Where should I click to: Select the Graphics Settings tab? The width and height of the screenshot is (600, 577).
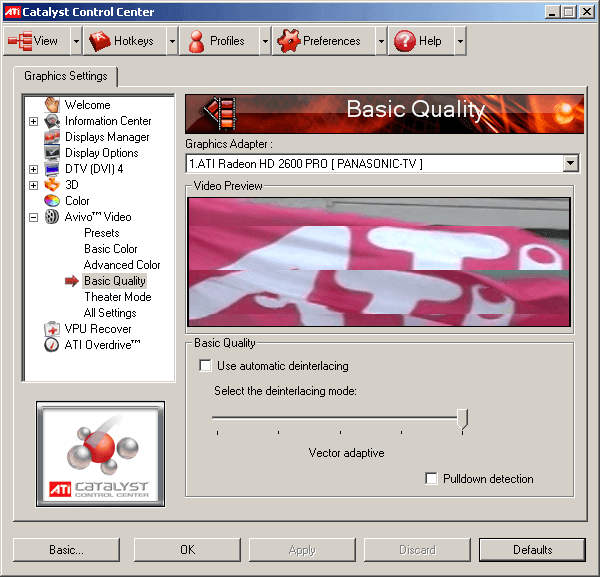pyautogui.click(x=65, y=76)
